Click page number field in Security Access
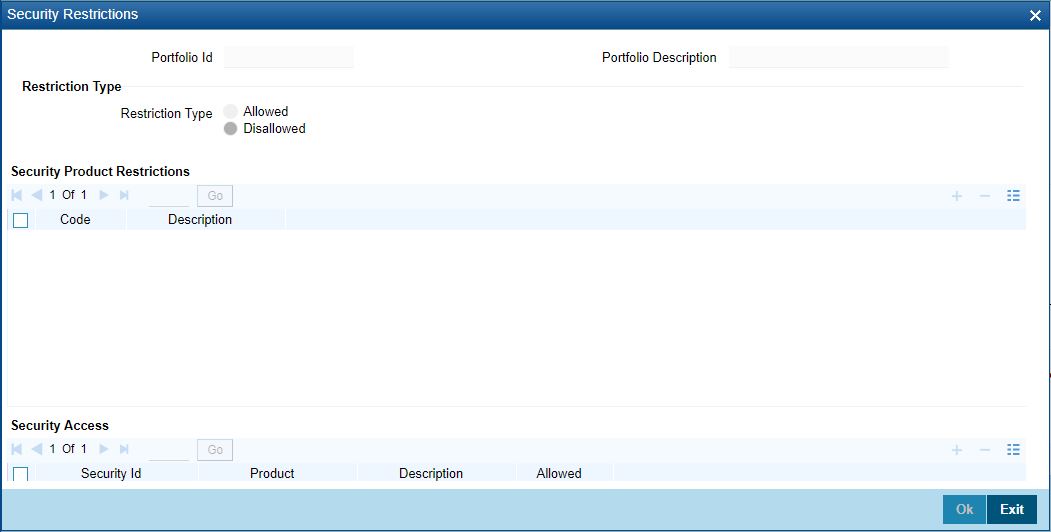This screenshot has width=1051, height=532. (169, 450)
